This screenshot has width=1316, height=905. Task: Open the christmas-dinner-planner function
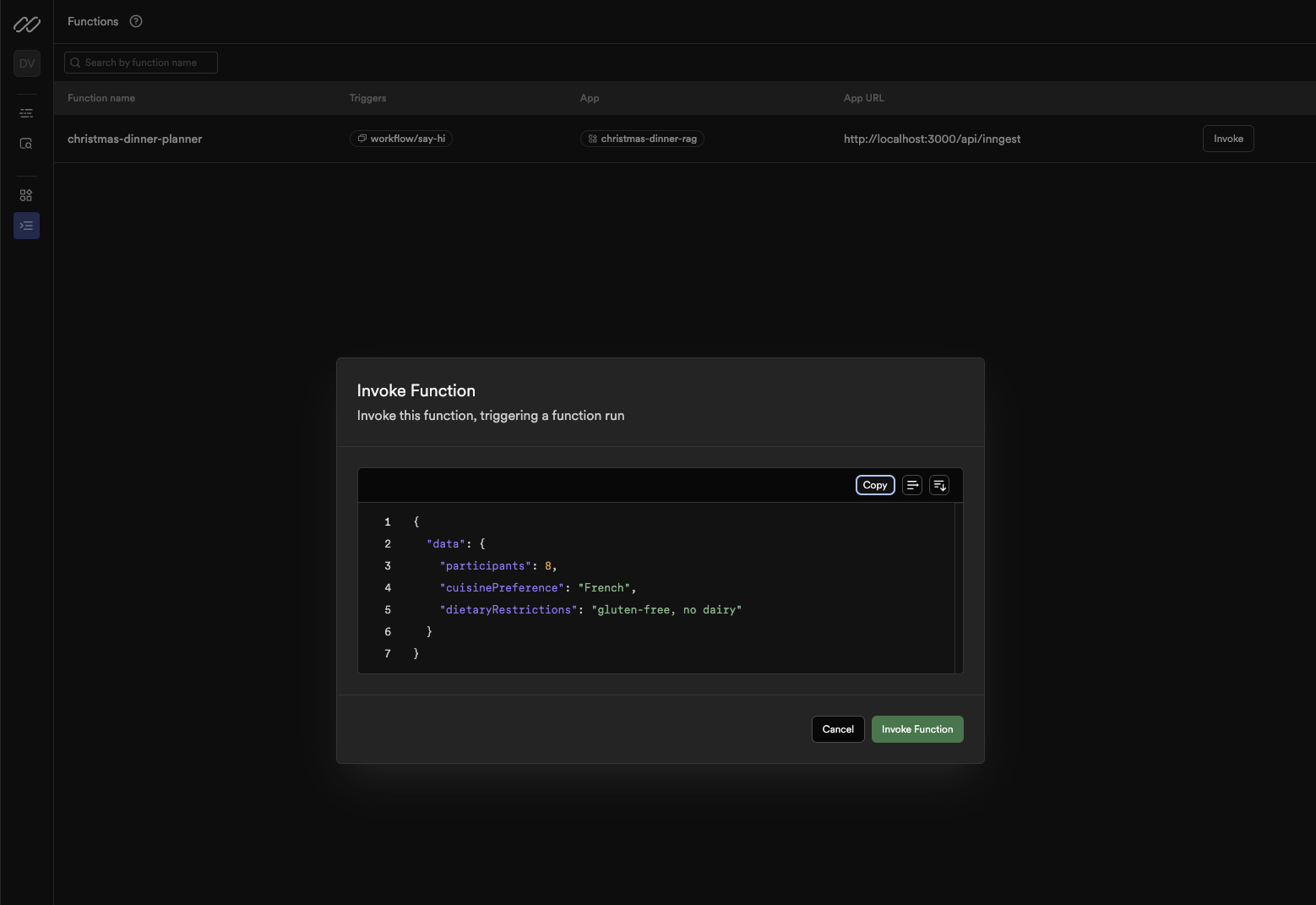(135, 139)
